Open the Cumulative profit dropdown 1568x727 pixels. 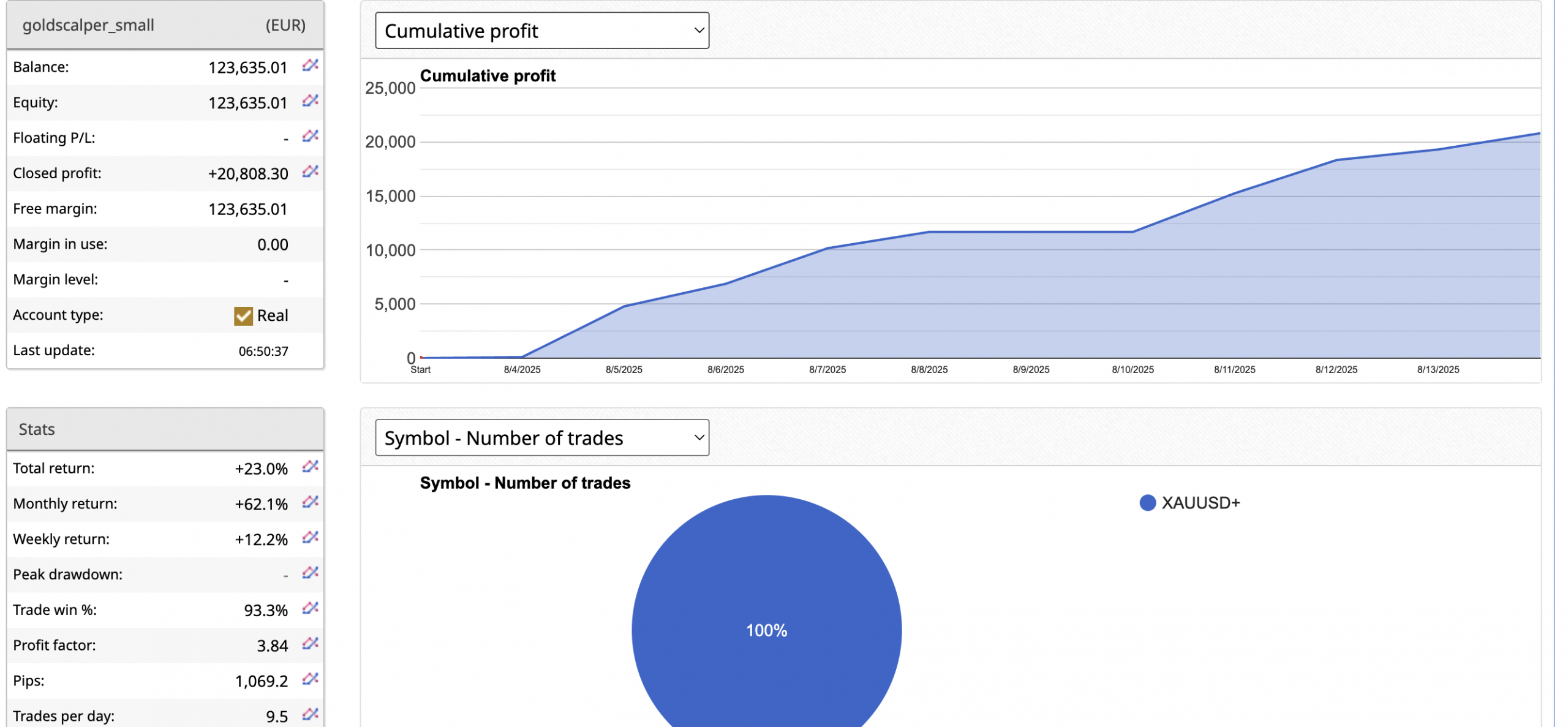click(541, 31)
